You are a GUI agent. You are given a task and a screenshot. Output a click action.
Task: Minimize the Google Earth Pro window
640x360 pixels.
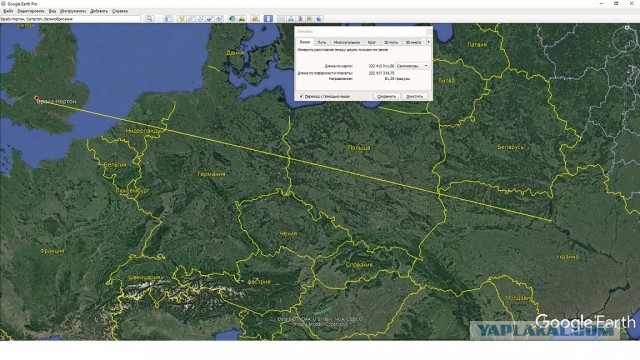click(601, 3)
